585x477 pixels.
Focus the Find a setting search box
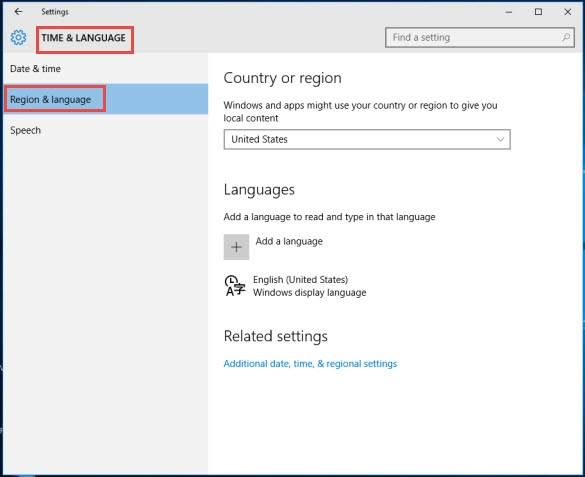[x=479, y=37]
